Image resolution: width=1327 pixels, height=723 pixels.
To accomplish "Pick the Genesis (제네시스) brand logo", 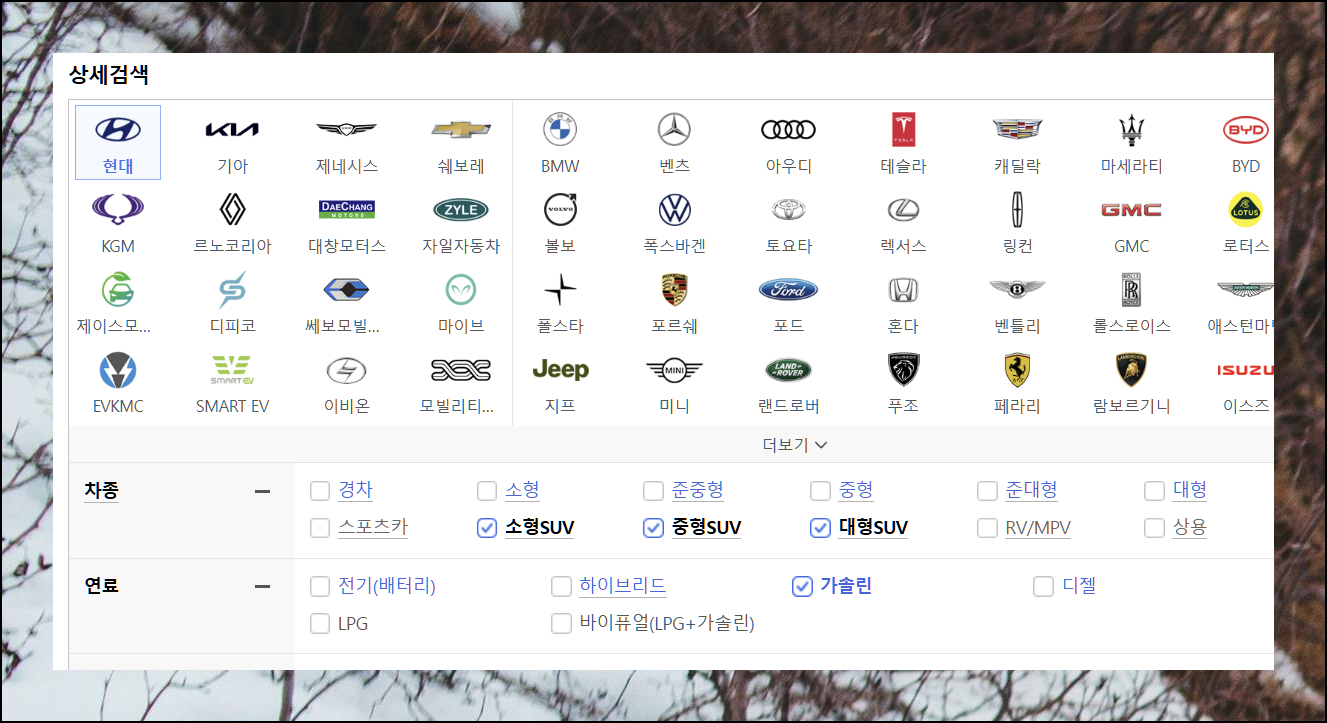I will (x=346, y=129).
